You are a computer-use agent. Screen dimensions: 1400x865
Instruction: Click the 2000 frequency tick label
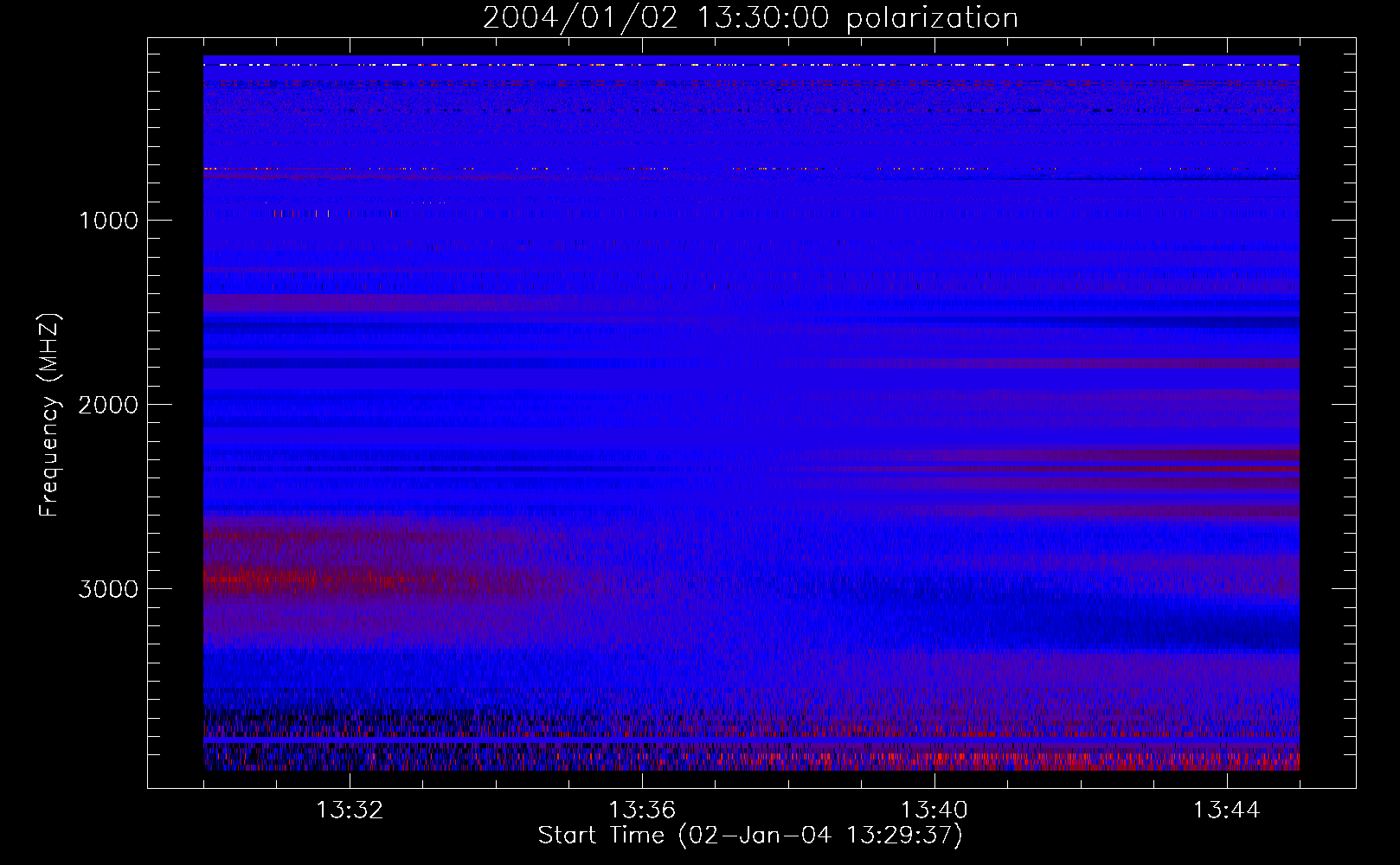108,405
